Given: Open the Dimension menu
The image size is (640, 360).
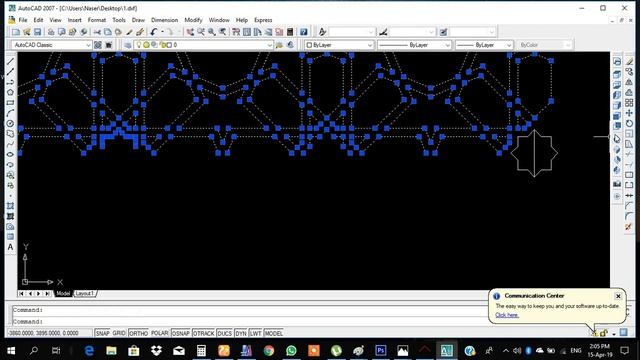Looking at the screenshot, I should tap(164, 20).
